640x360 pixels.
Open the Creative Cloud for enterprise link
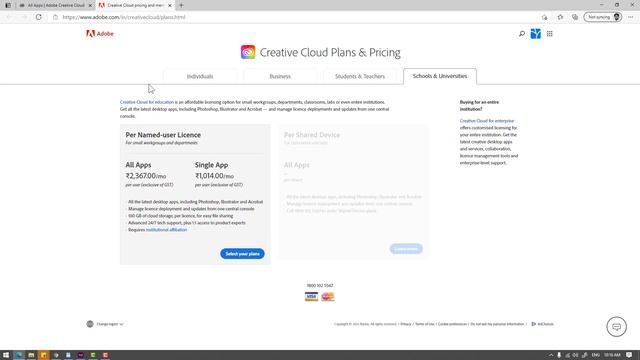[x=487, y=121]
